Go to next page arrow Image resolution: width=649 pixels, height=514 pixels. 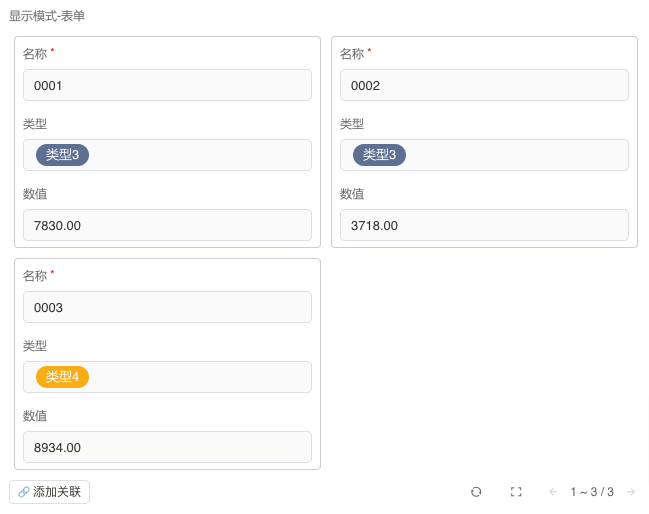630,492
